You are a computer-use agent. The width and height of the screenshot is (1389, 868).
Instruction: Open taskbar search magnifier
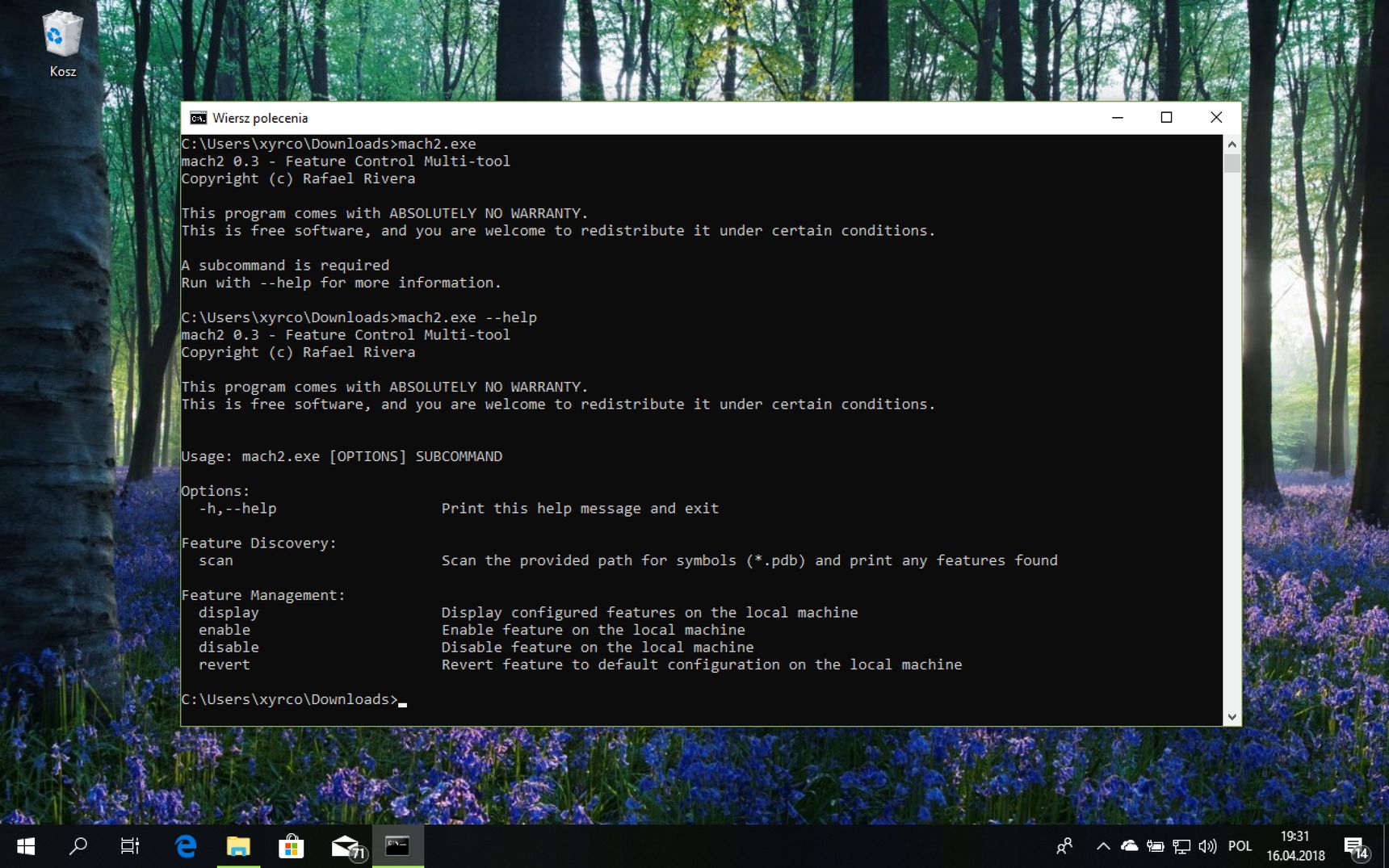78,846
